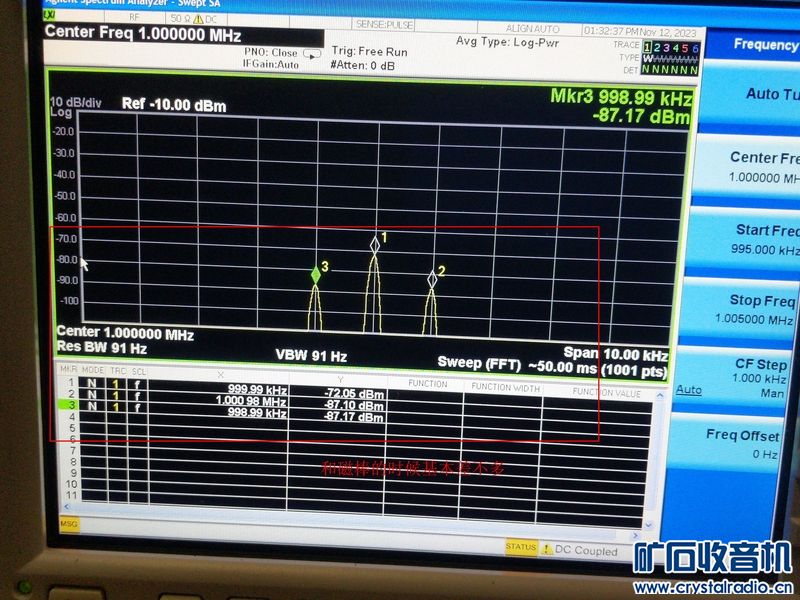Click Center 1.000000 MHz below the graph
Image resolution: width=800 pixels, height=600 pixels.
tap(125, 333)
